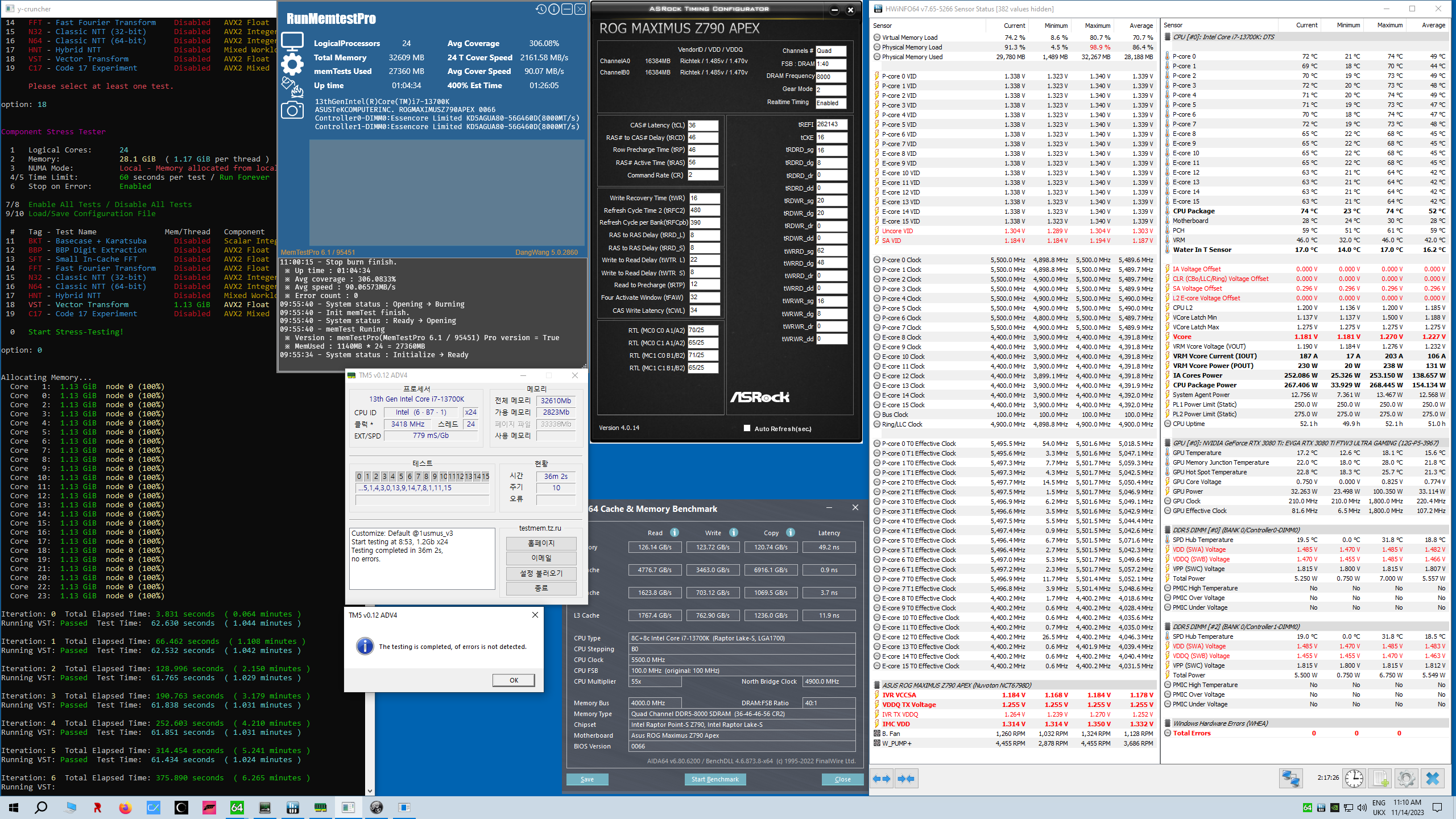The height and width of the screenshot is (819, 1456).
Task: Toggle TM5 test number 0 box
Action: [x=359, y=476]
